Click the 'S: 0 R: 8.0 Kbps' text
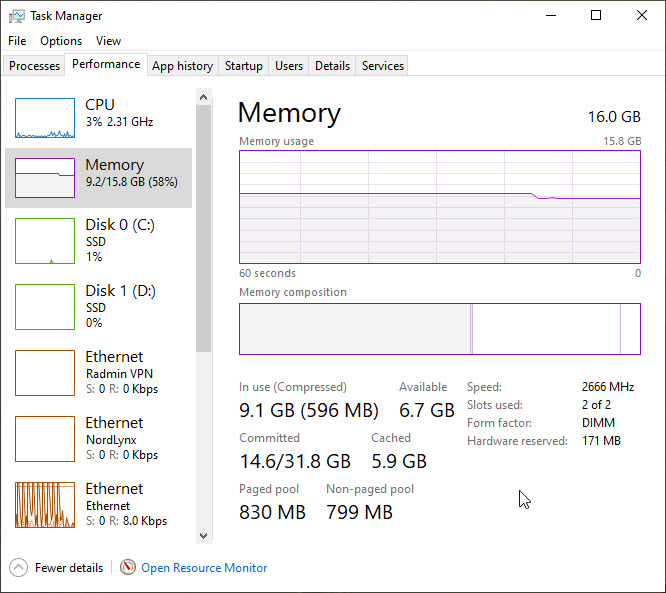 tap(127, 521)
